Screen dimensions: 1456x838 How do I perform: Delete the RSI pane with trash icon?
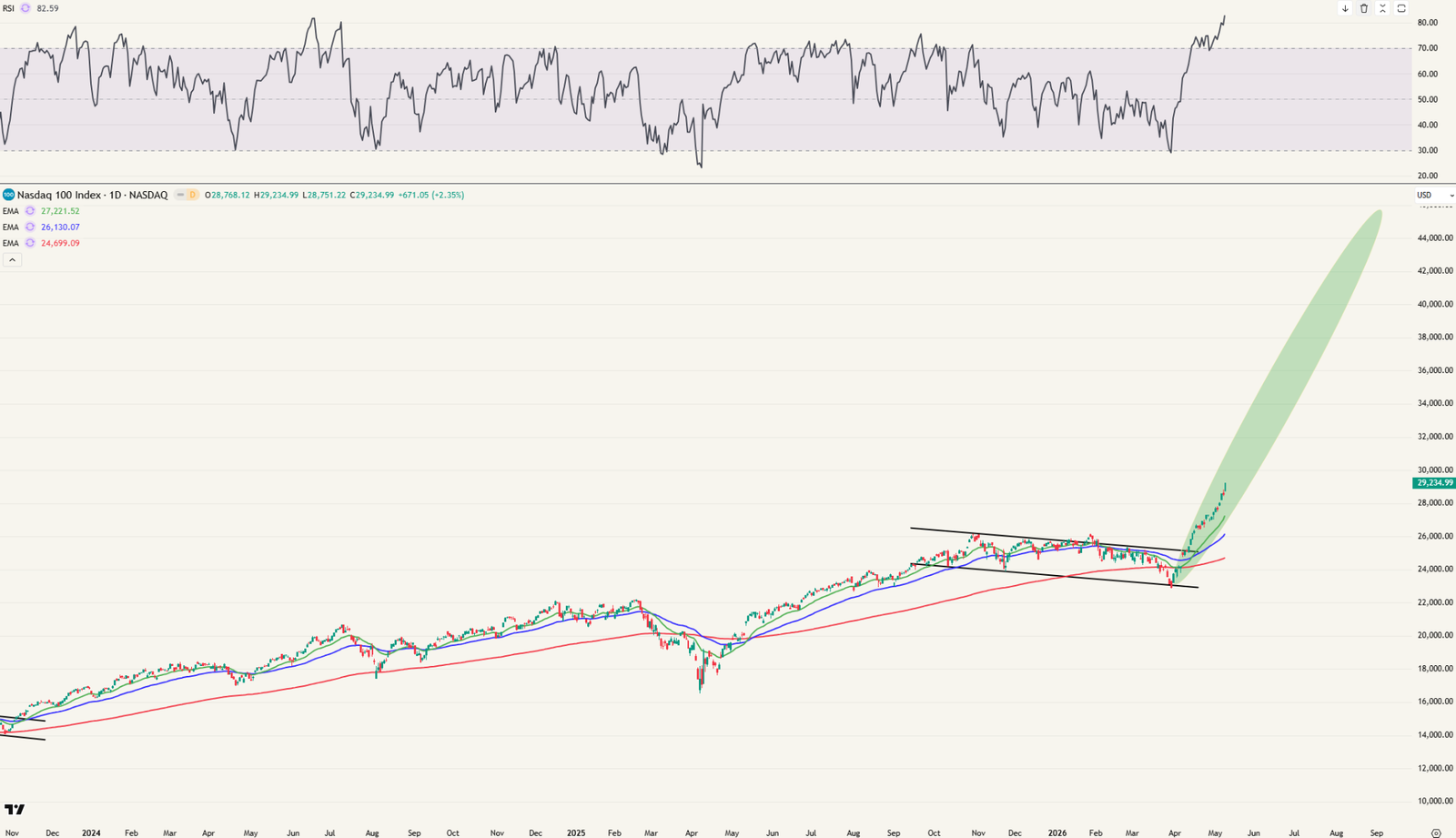(1364, 8)
